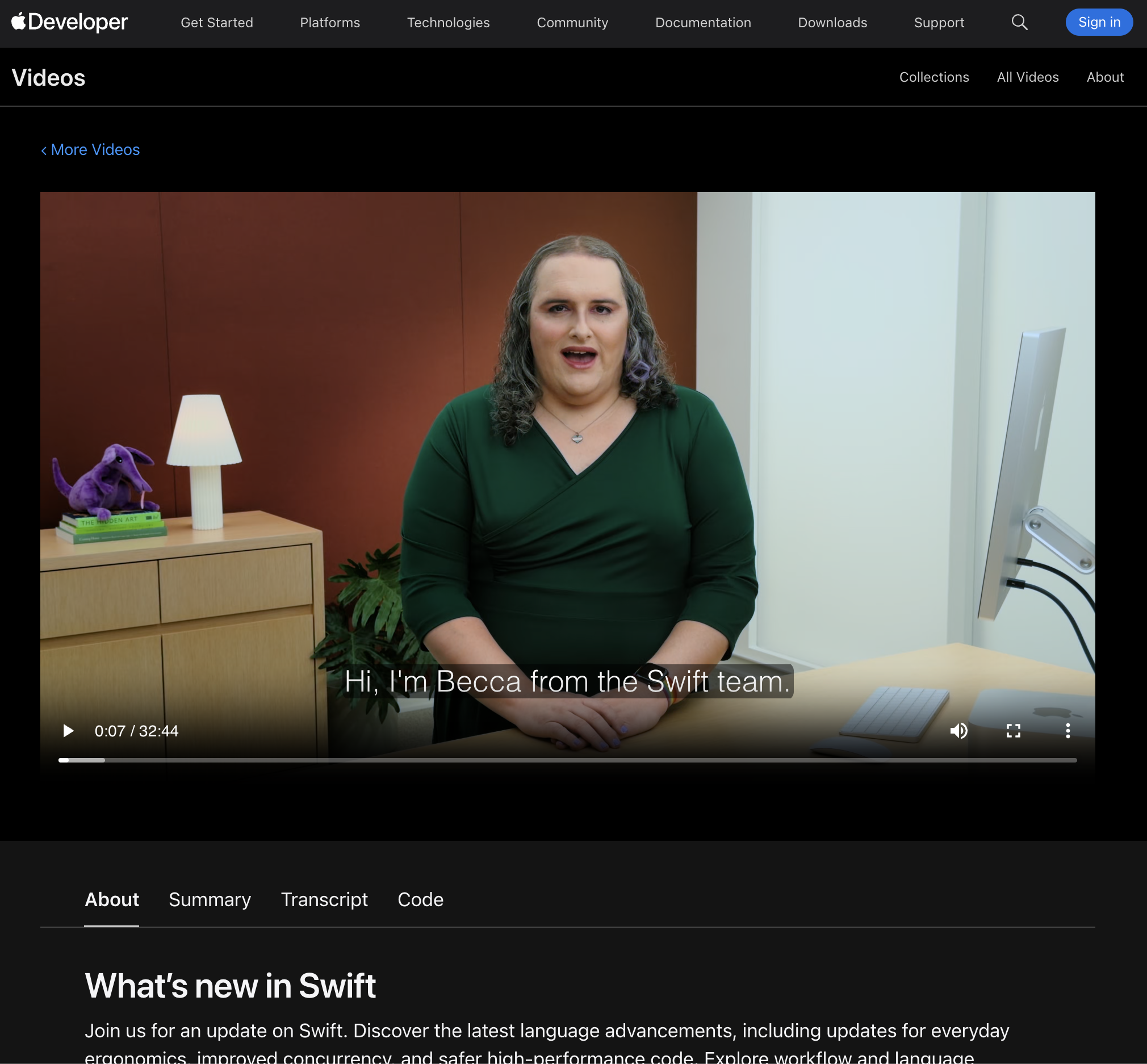Open the Platforms menu
The width and height of the screenshot is (1147, 1064).
pyautogui.click(x=330, y=23)
